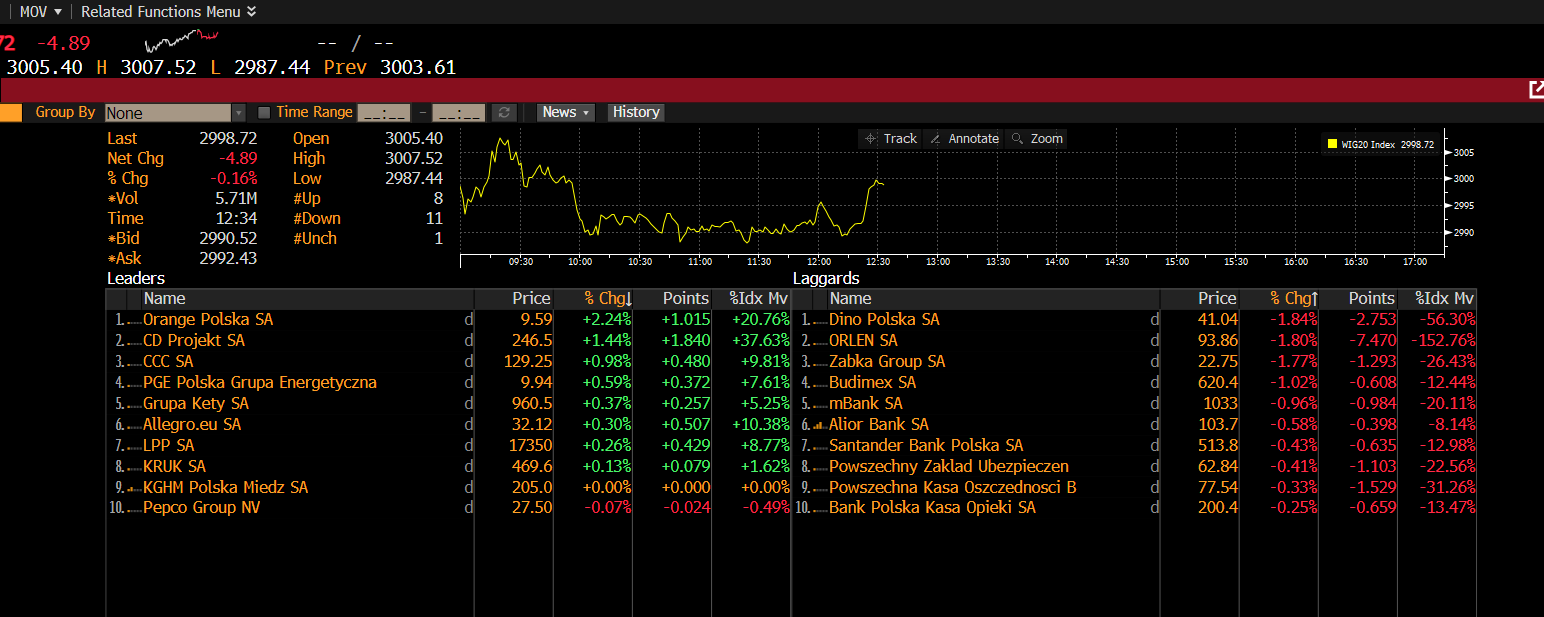The width and height of the screenshot is (1544, 617).
Task: Open the pop-out icon on red bar
Action: point(1536,90)
